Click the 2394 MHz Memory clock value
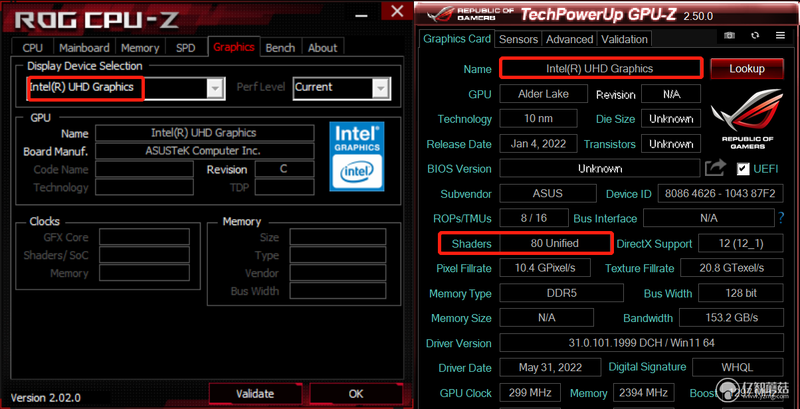The height and width of the screenshot is (409, 800). click(643, 393)
